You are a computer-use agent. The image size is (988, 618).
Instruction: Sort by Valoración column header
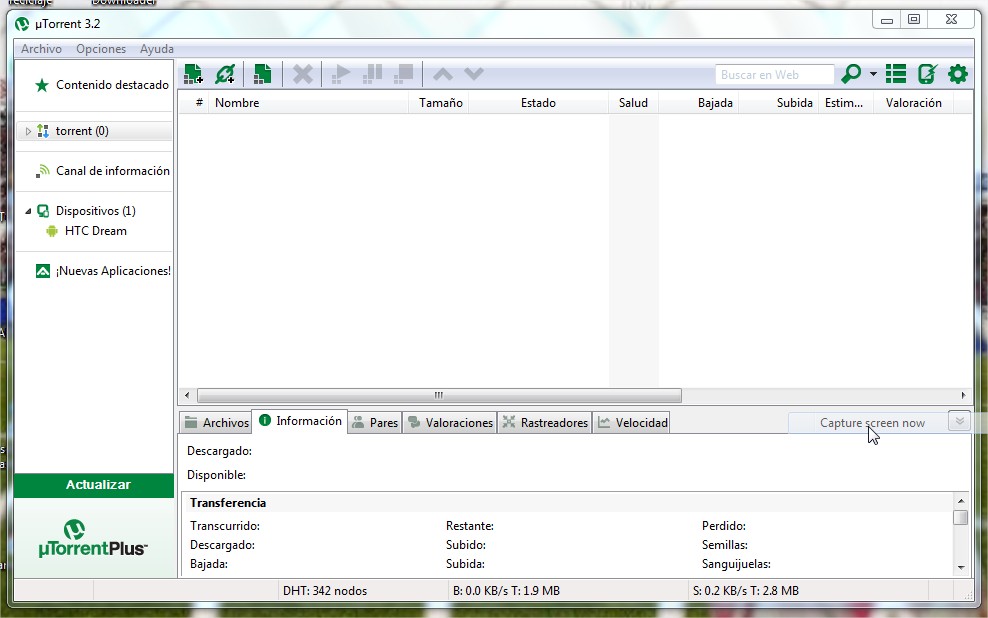pos(914,103)
